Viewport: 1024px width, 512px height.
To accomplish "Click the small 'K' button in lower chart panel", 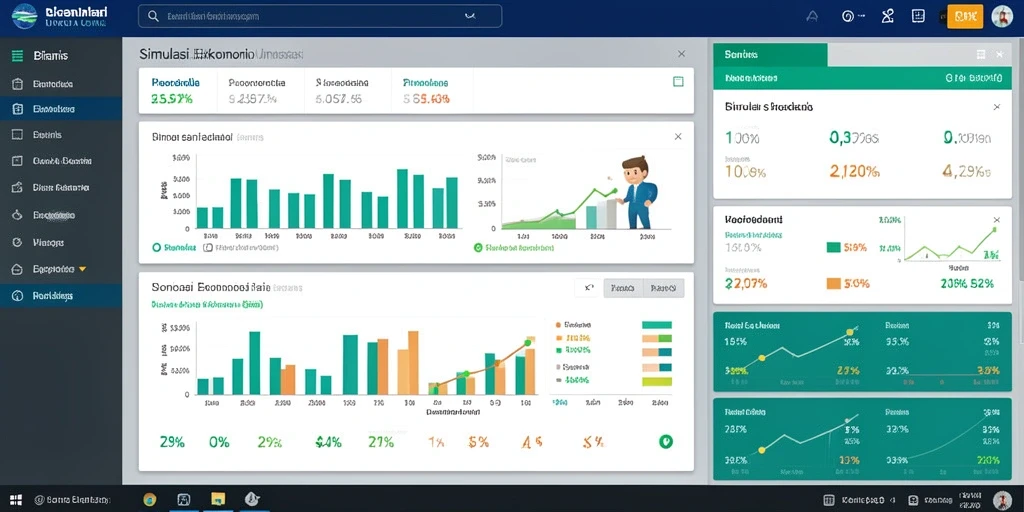I will [x=588, y=288].
